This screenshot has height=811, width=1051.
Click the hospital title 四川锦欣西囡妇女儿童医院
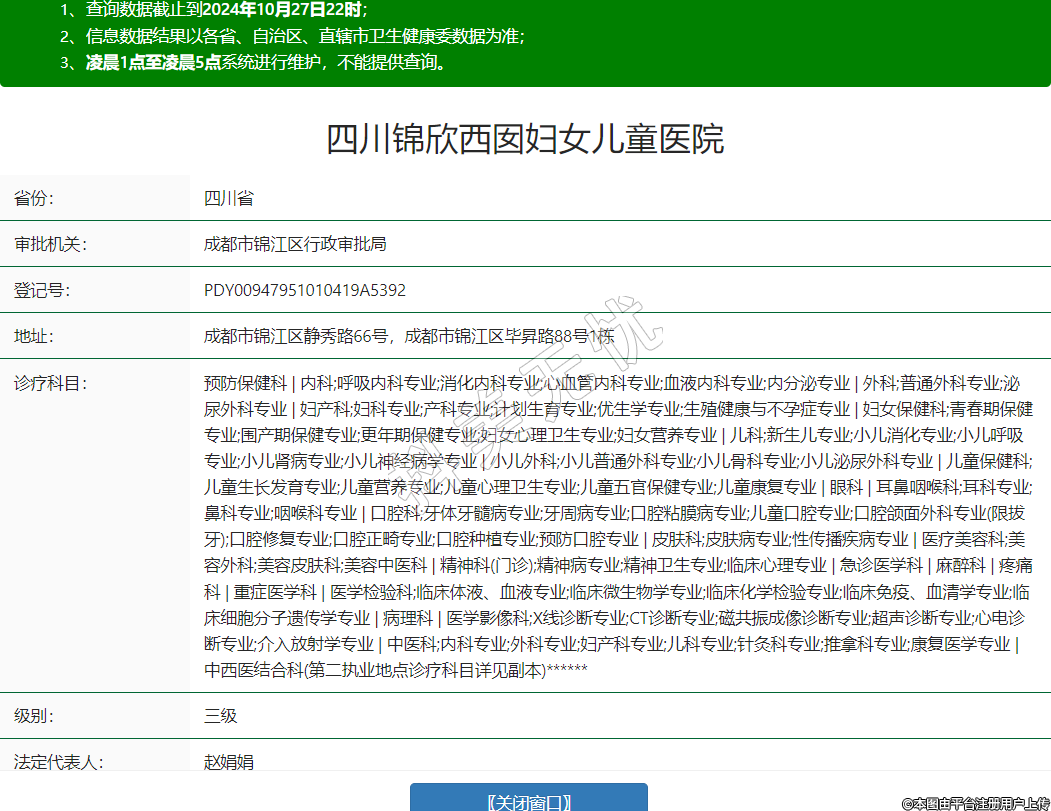pyautogui.click(x=525, y=139)
